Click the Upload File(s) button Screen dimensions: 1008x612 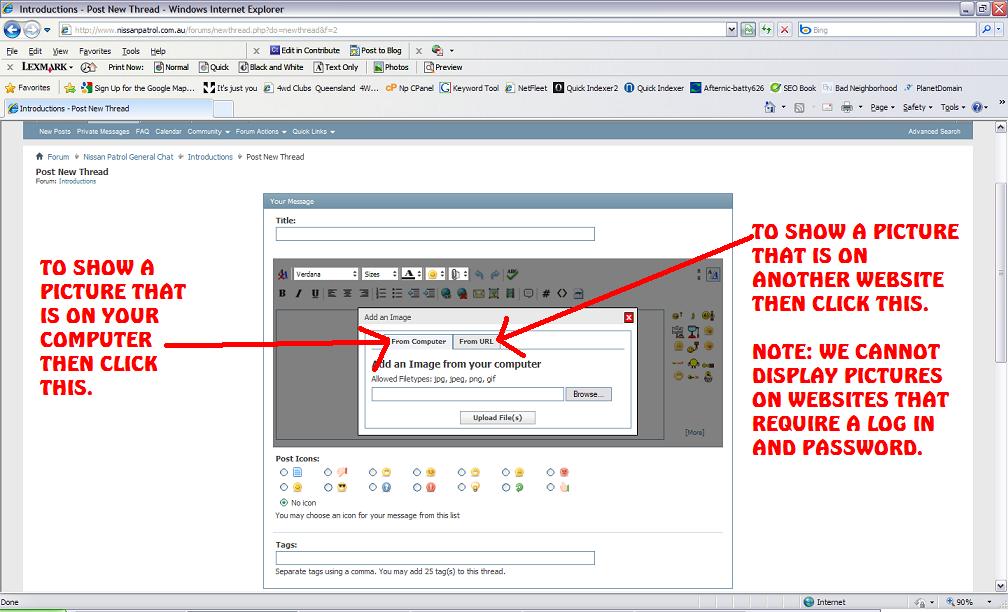(x=498, y=418)
